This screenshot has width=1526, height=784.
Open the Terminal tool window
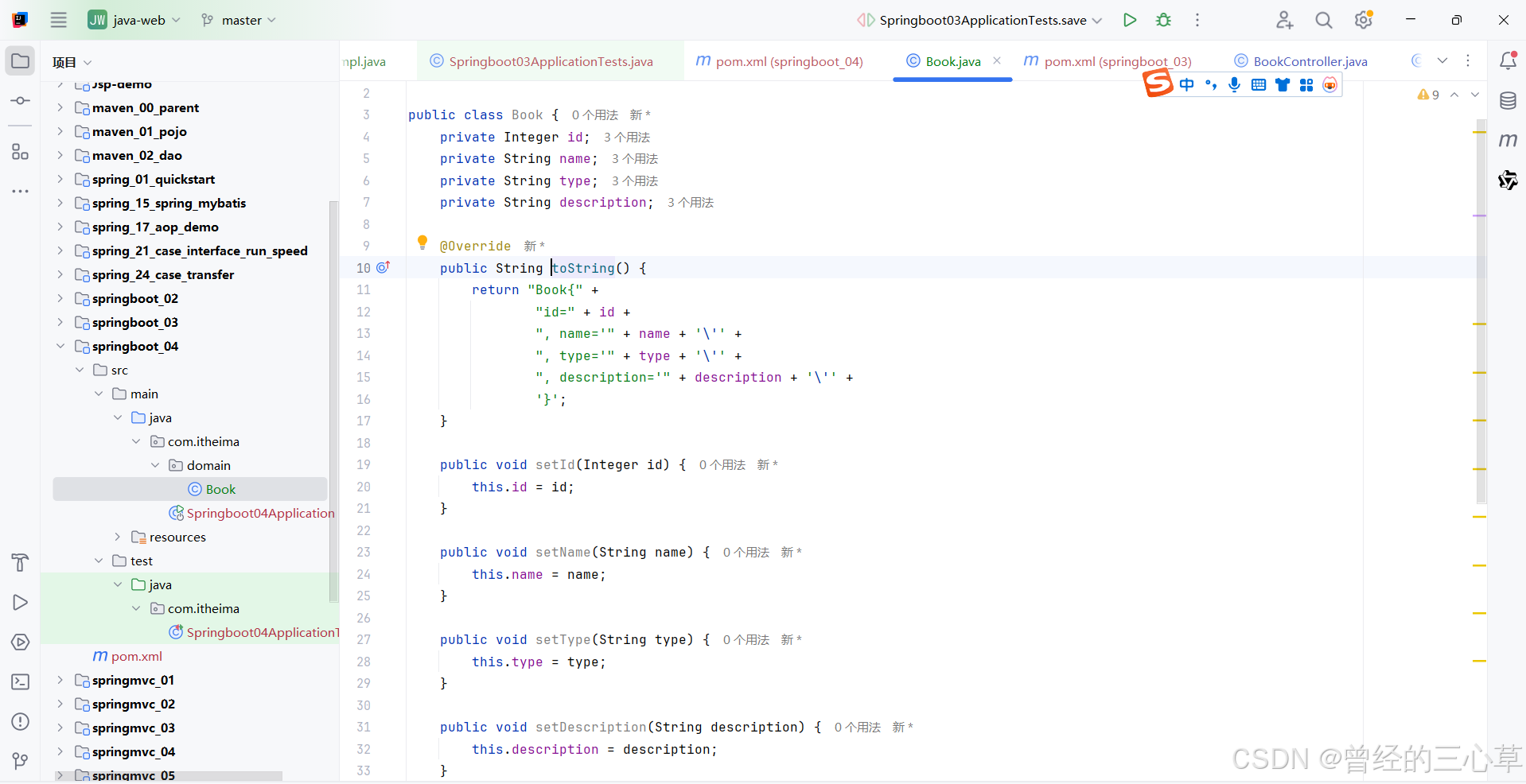pyautogui.click(x=21, y=682)
